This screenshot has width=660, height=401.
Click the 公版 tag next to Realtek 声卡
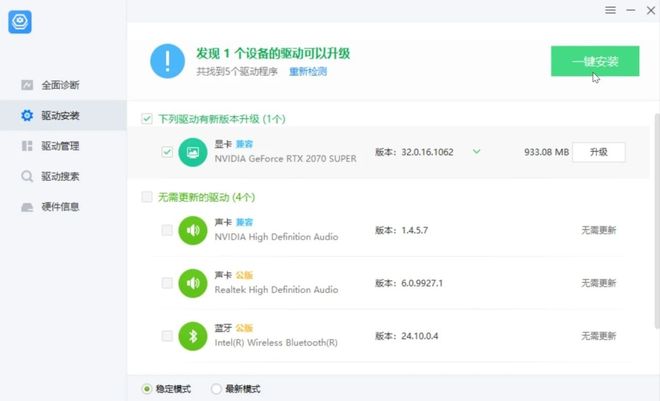[x=244, y=276]
